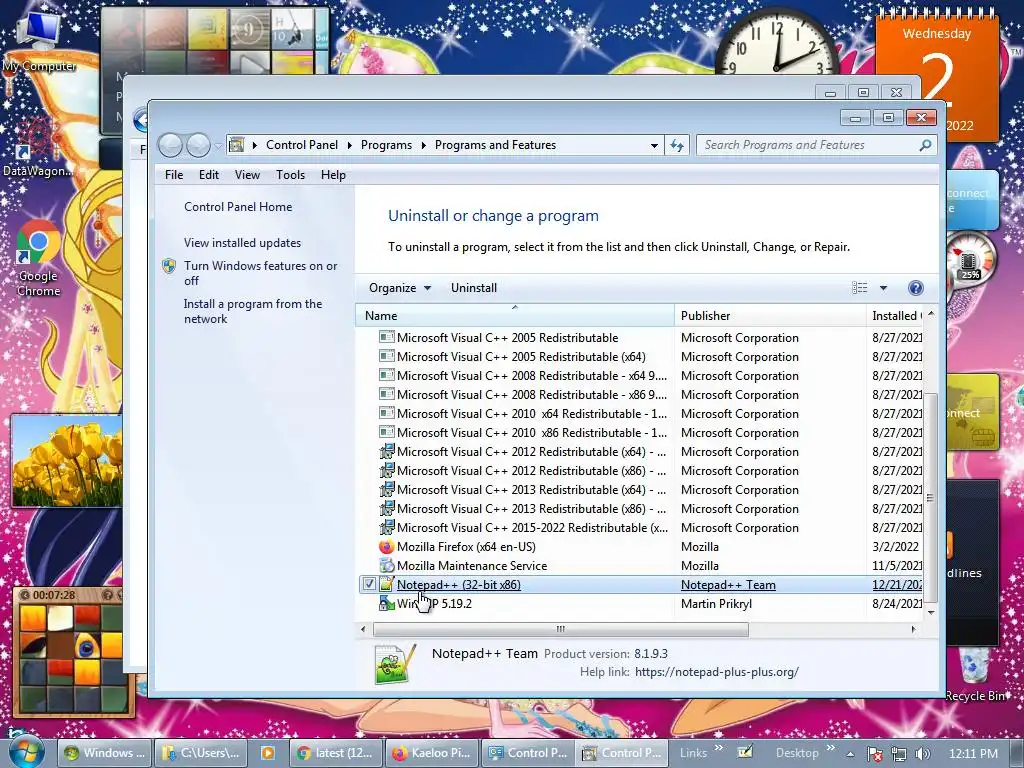
Task: Expand the arrow after Programs in breadcrumb
Action: pos(423,145)
